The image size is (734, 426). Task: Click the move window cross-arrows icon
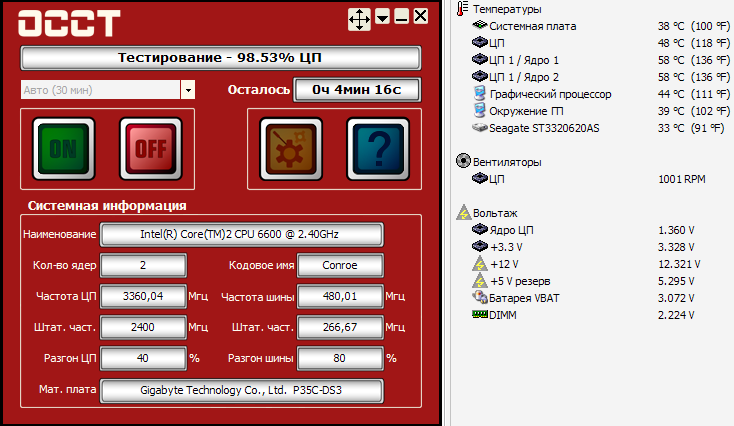click(x=360, y=20)
